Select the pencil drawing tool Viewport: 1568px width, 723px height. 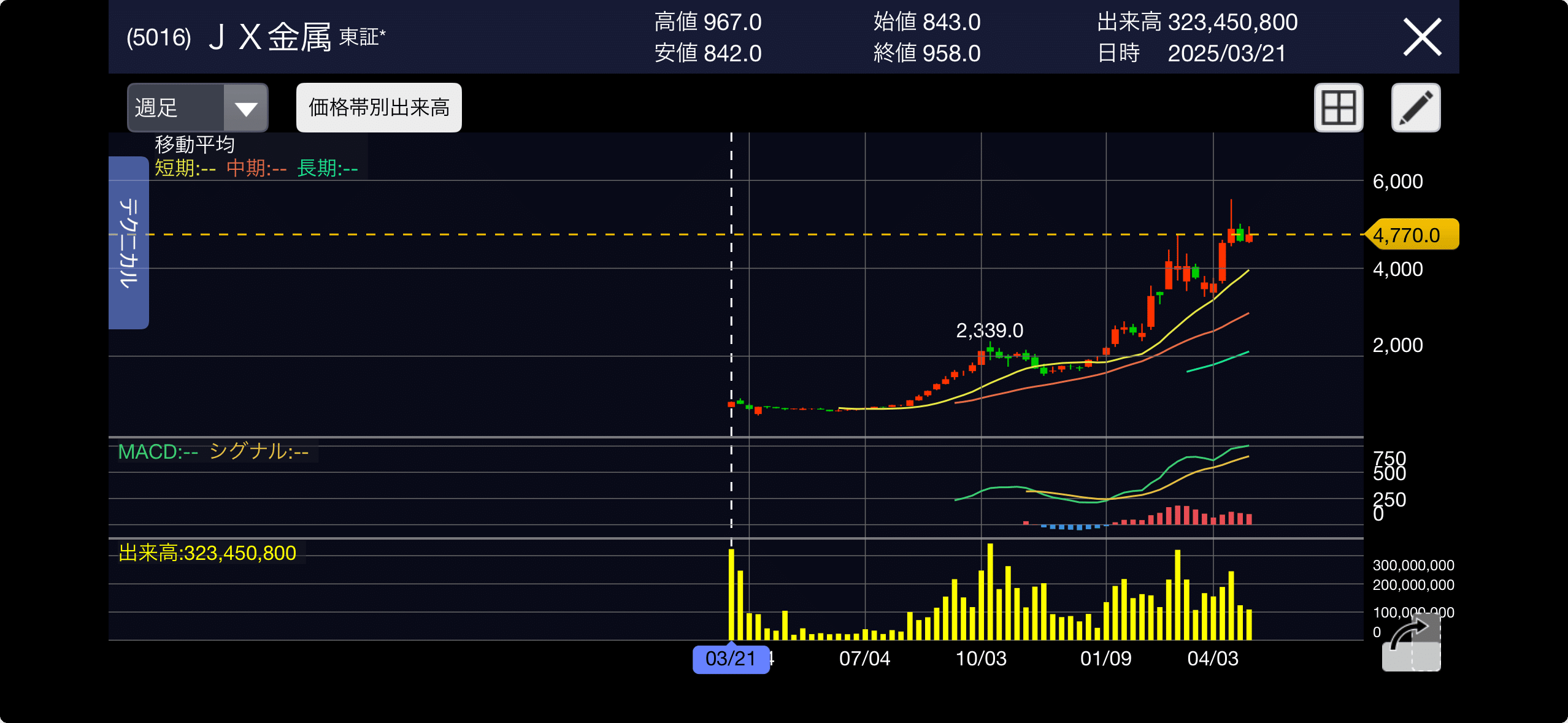1416,107
